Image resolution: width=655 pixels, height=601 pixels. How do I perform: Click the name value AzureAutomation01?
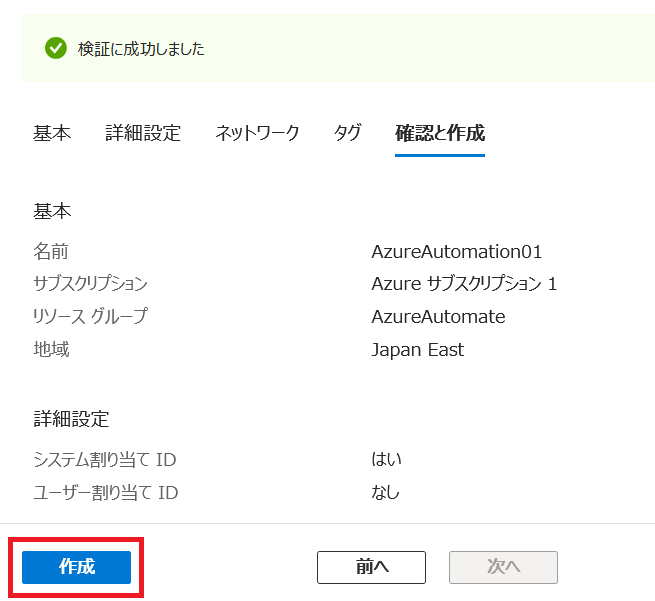[x=456, y=251]
